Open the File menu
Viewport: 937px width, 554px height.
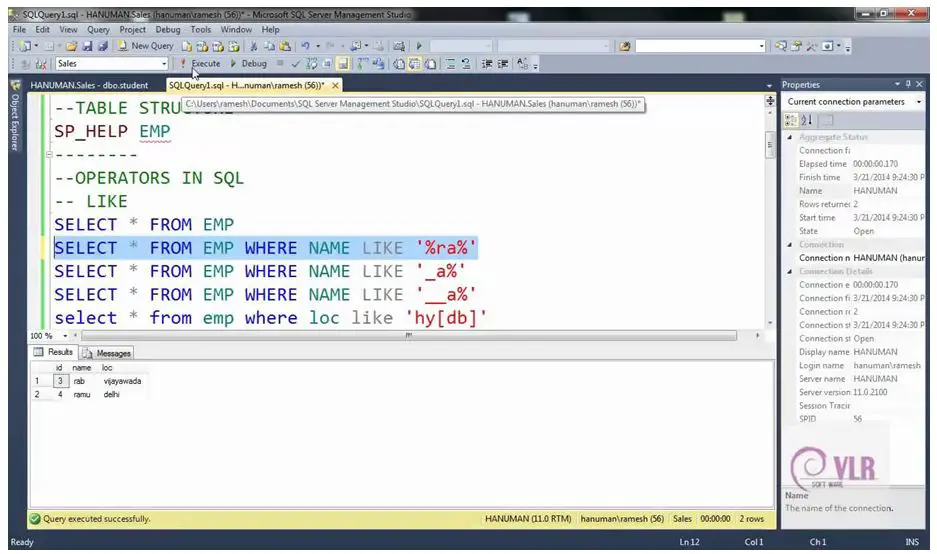tap(19, 29)
